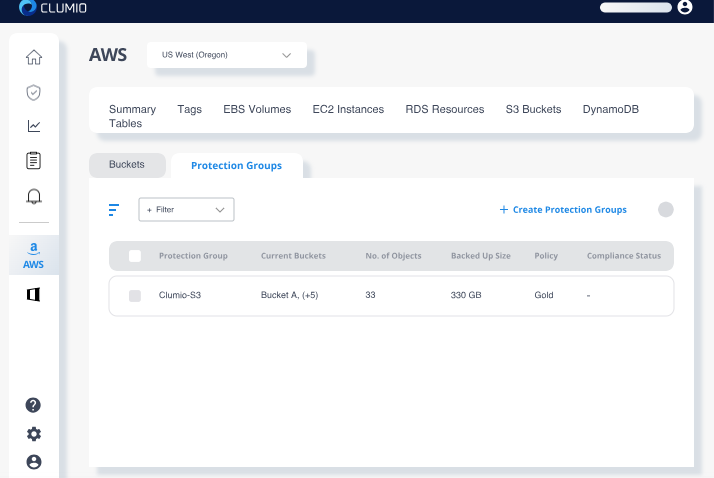Switch to the Tags tab
This screenshot has width=714, height=478.
pos(189,109)
